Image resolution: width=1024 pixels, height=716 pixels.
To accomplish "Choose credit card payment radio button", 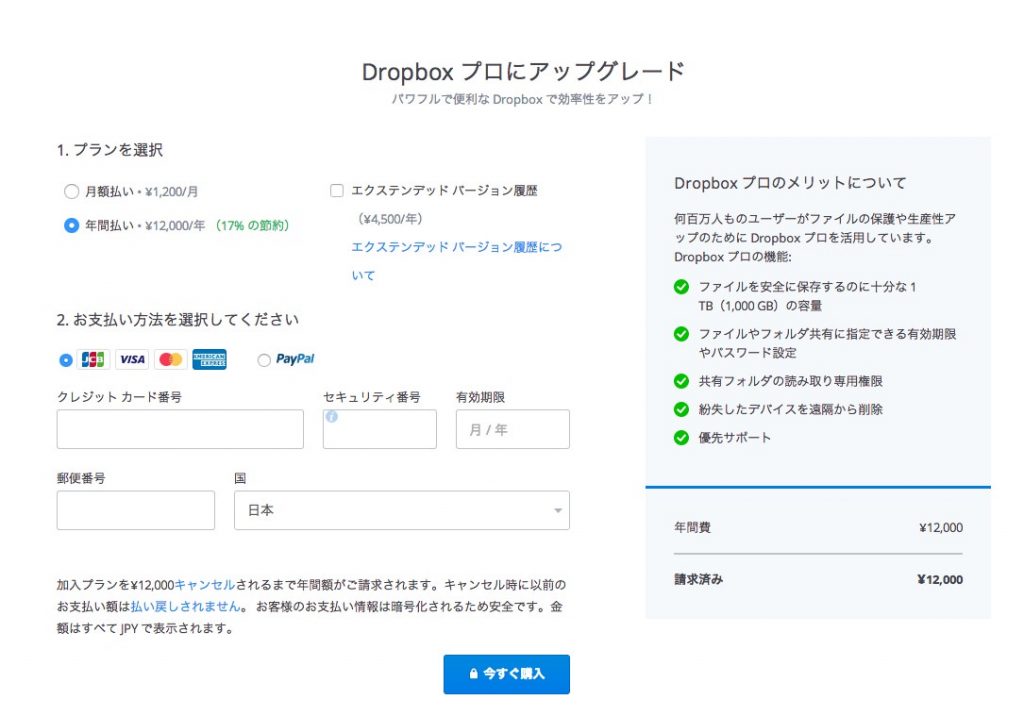I will point(65,360).
